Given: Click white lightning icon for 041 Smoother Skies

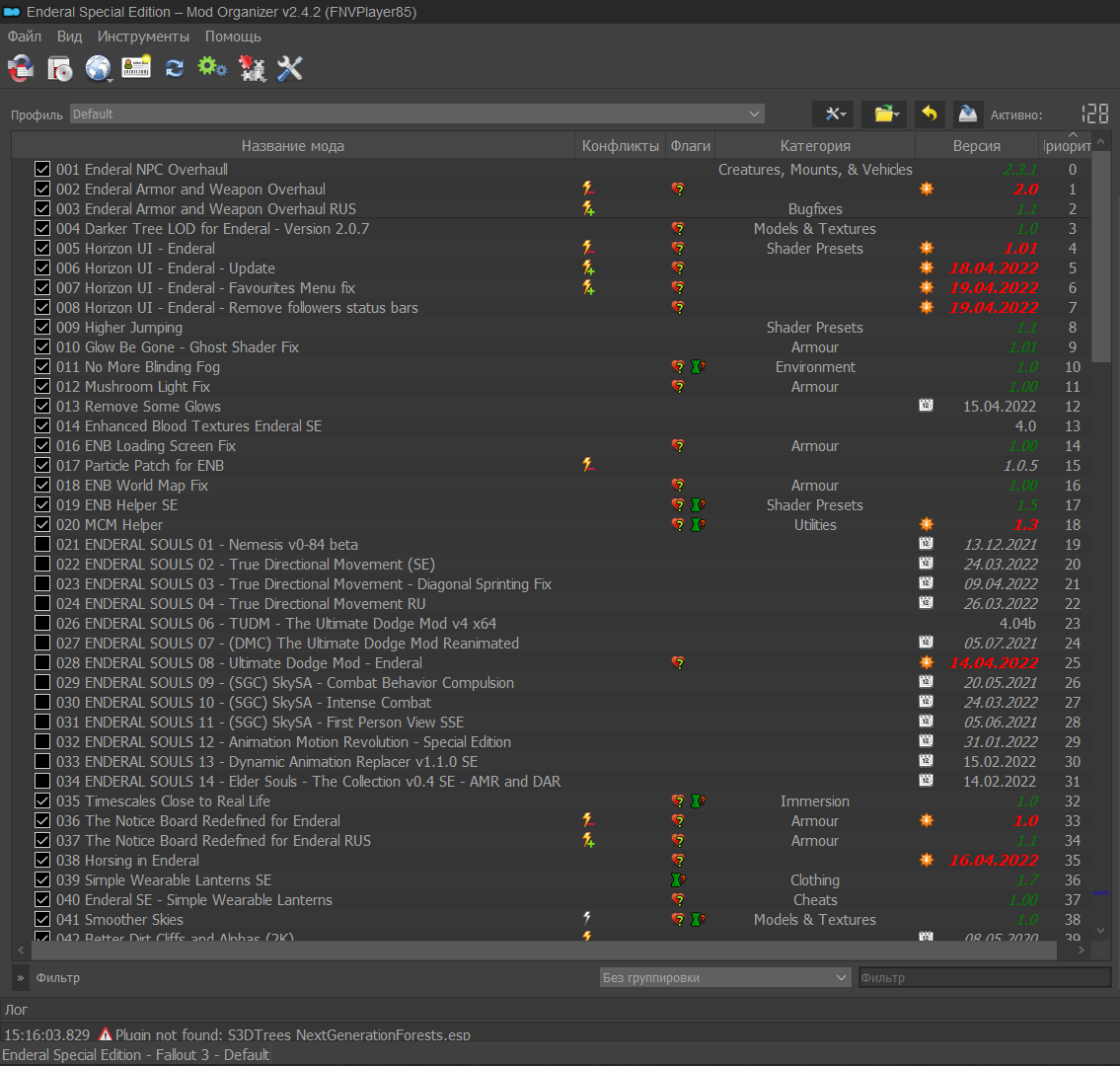Looking at the screenshot, I should point(587,918).
